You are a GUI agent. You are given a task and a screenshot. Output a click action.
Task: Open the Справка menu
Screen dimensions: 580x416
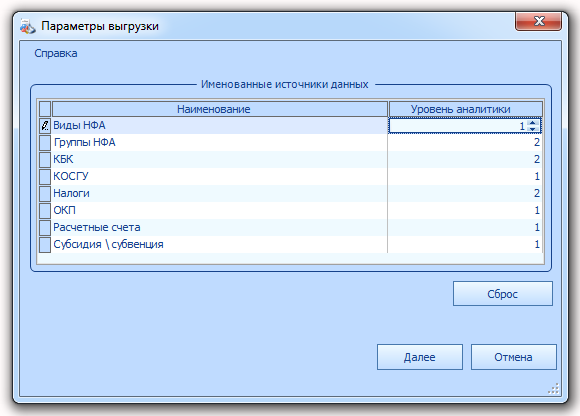(56, 54)
